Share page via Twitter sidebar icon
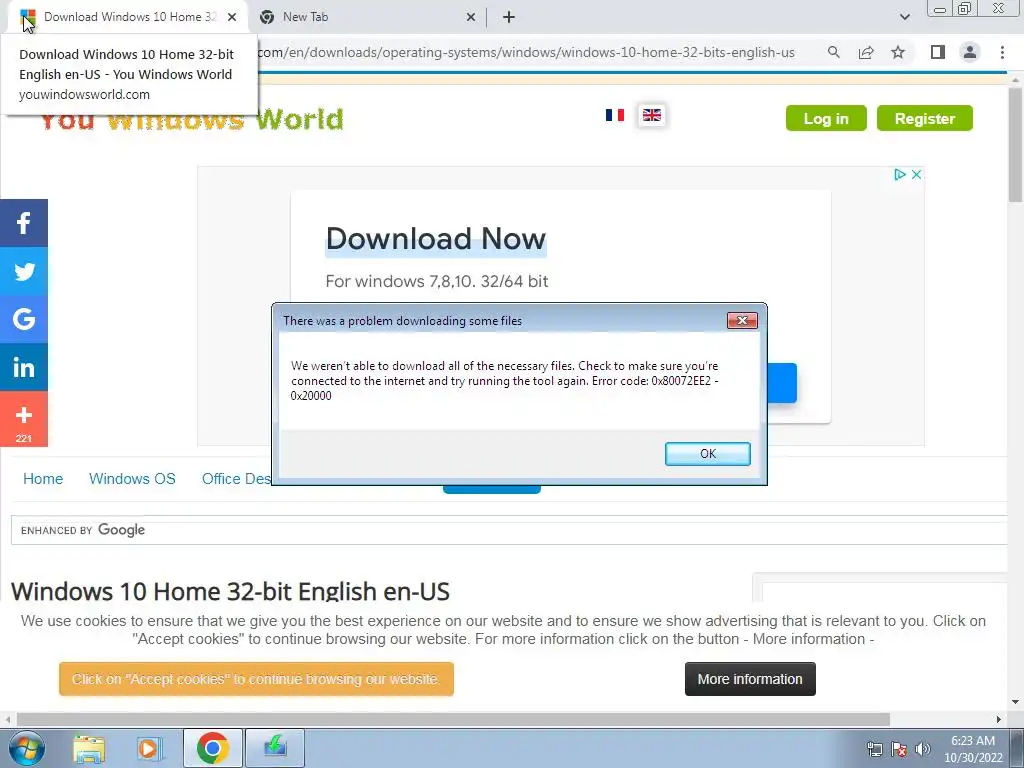Image resolution: width=1024 pixels, height=768 pixels. [x=24, y=271]
